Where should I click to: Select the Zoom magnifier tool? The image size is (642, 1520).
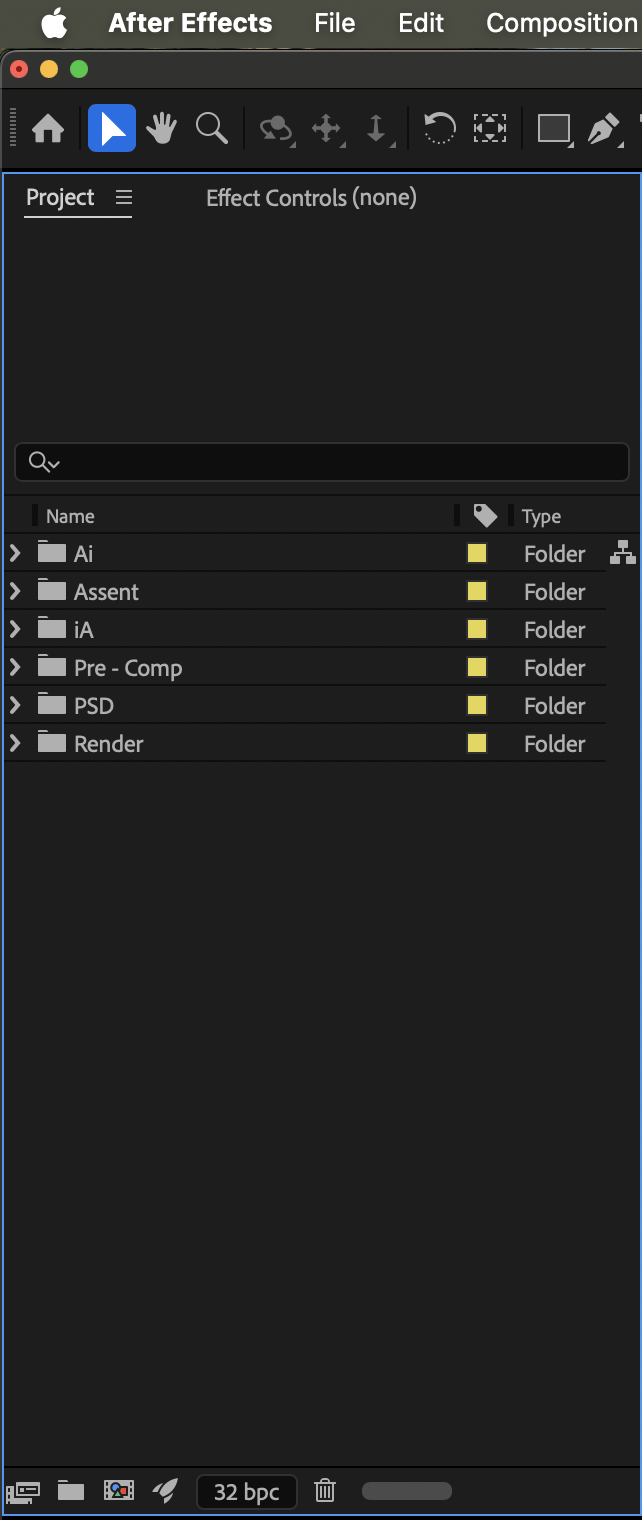coord(211,129)
